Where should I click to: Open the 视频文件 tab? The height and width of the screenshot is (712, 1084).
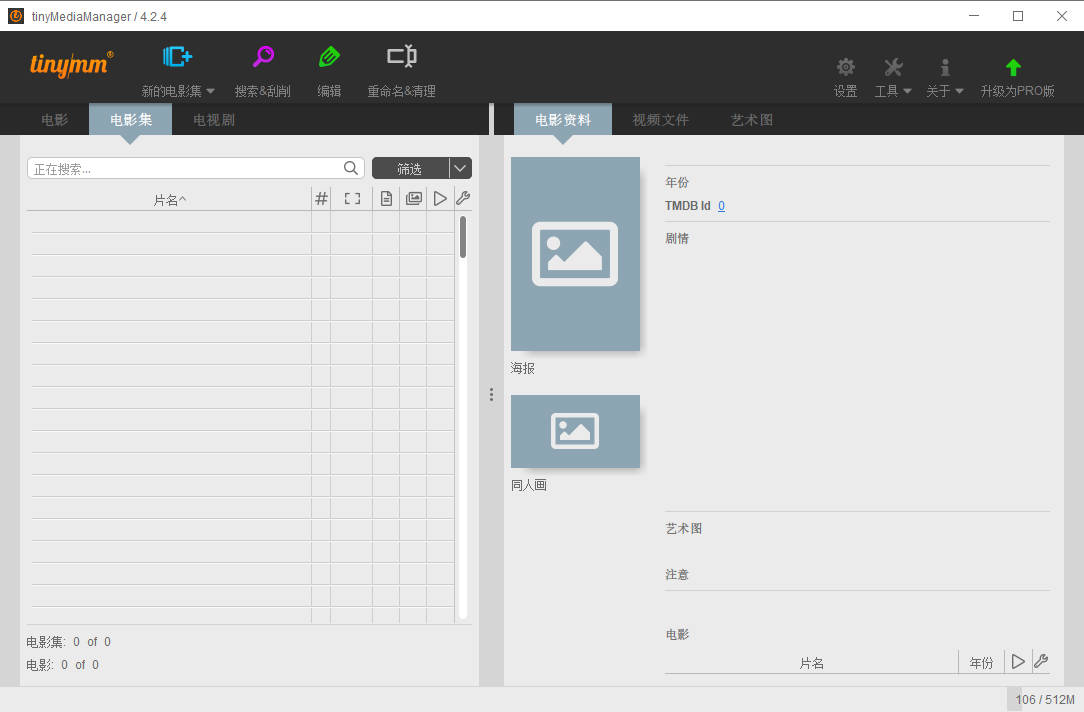pyautogui.click(x=660, y=120)
